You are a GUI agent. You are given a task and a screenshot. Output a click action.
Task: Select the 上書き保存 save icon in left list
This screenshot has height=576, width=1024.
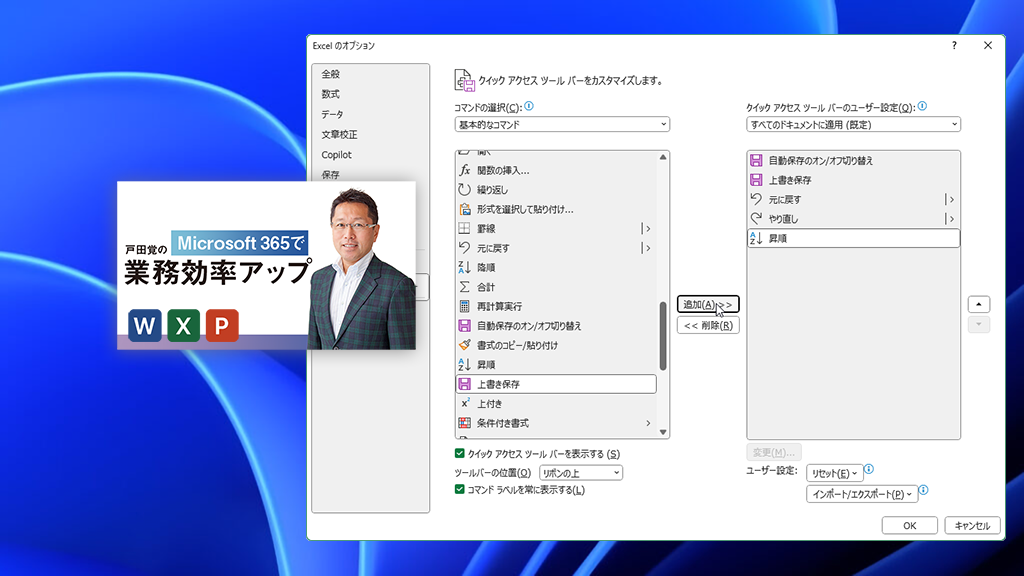[464, 384]
